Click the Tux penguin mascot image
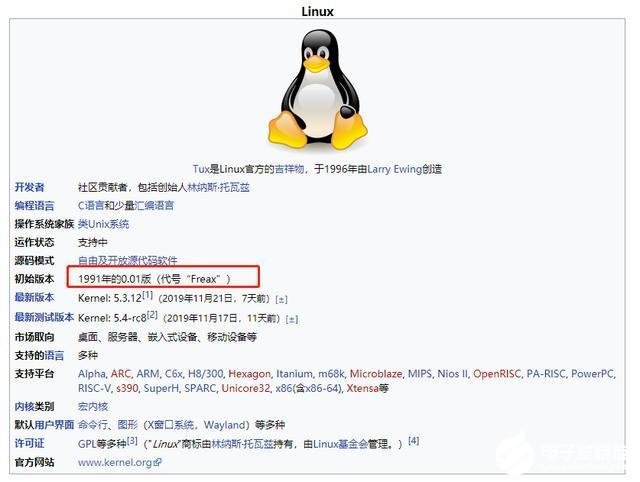Image resolution: width=640 pixels, height=482 pixels. point(318,90)
